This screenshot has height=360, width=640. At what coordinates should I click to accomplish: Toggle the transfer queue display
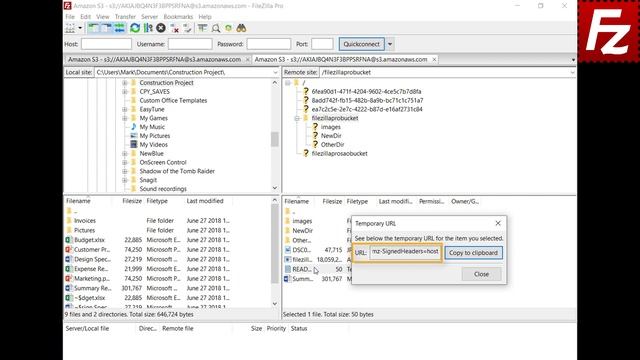click(x=119, y=28)
